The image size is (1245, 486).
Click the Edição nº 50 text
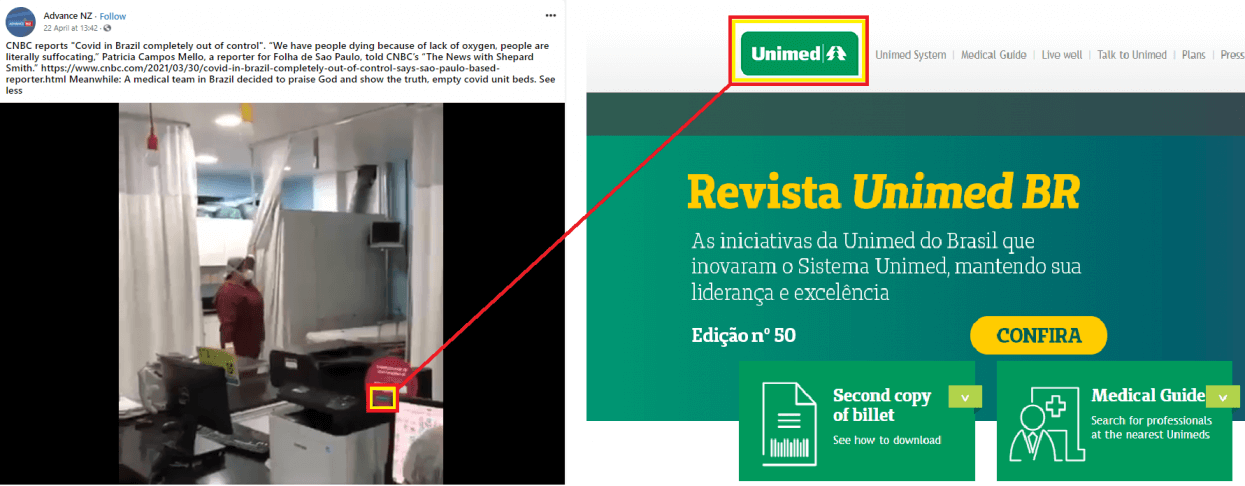[x=743, y=335]
